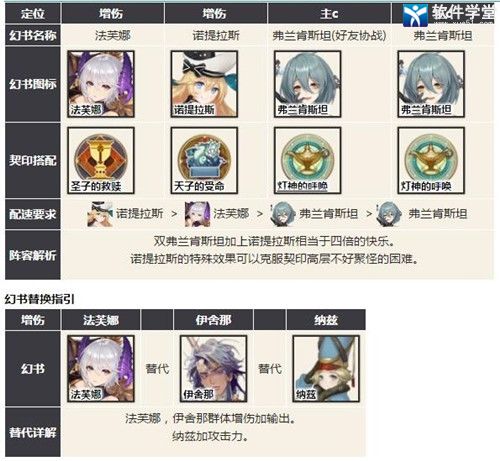This screenshot has height=461, width=500.
Task: Select the 幻书替换指引 section heading
Action: [40, 299]
